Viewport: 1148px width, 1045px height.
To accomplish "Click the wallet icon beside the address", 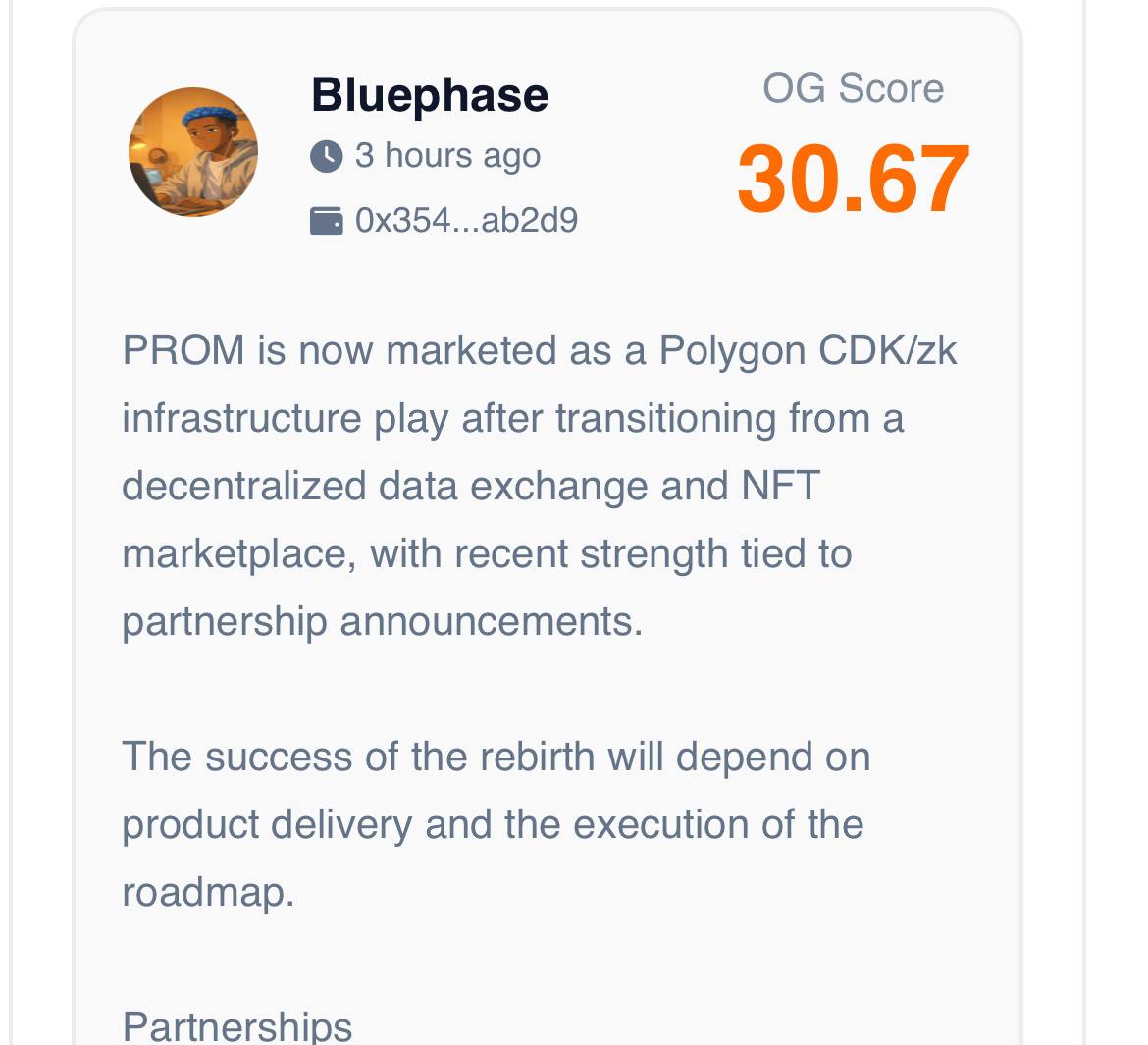I will (x=326, y=221).
